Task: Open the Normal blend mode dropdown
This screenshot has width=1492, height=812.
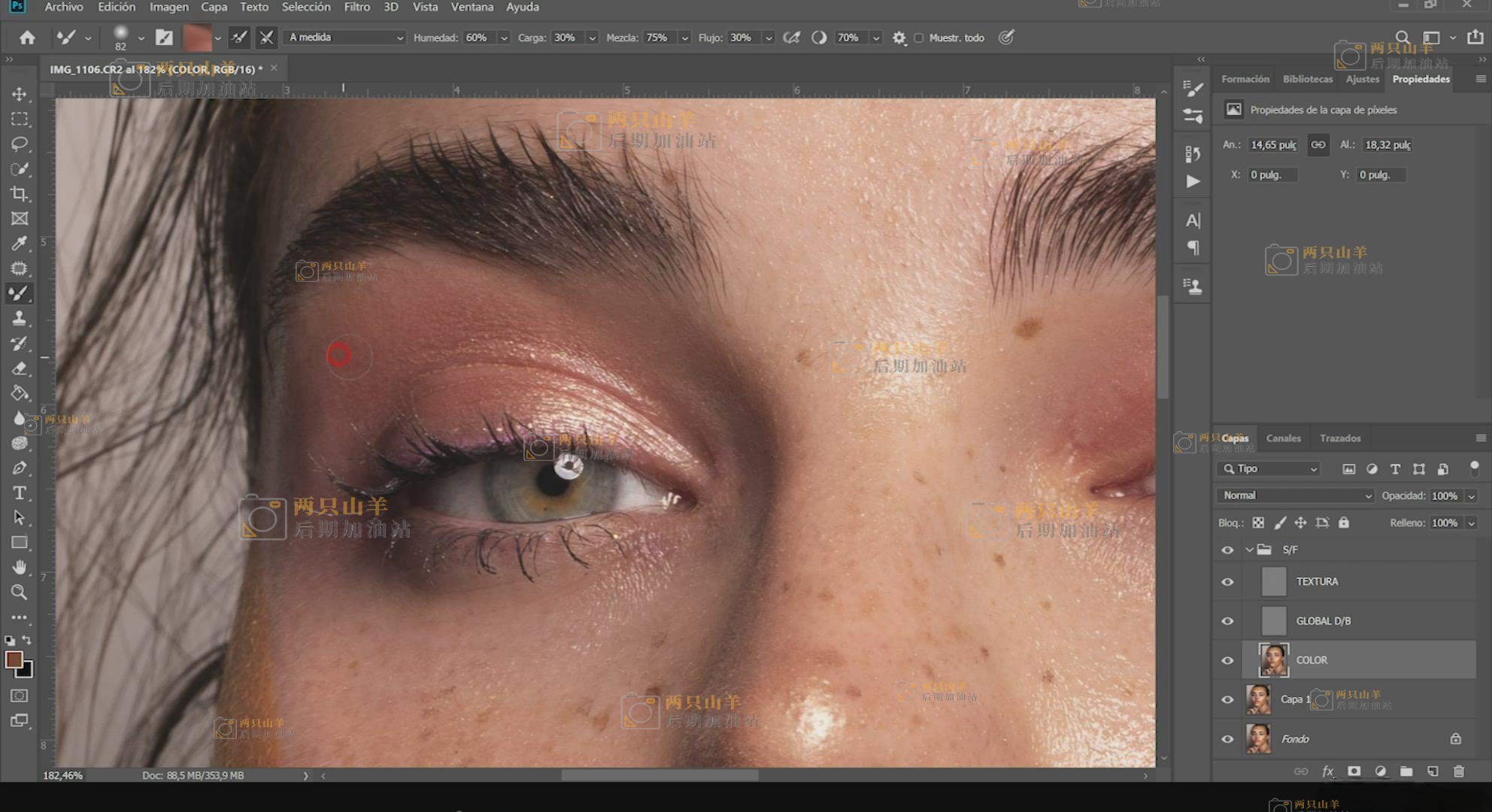Action: pyautogui.click(x=1295, y=495)
